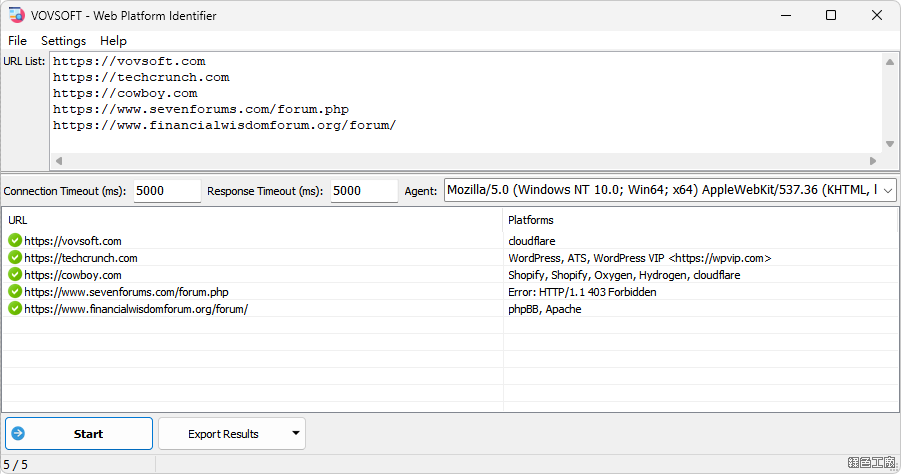Close the Web Platform Identifier window

(877, 16)
